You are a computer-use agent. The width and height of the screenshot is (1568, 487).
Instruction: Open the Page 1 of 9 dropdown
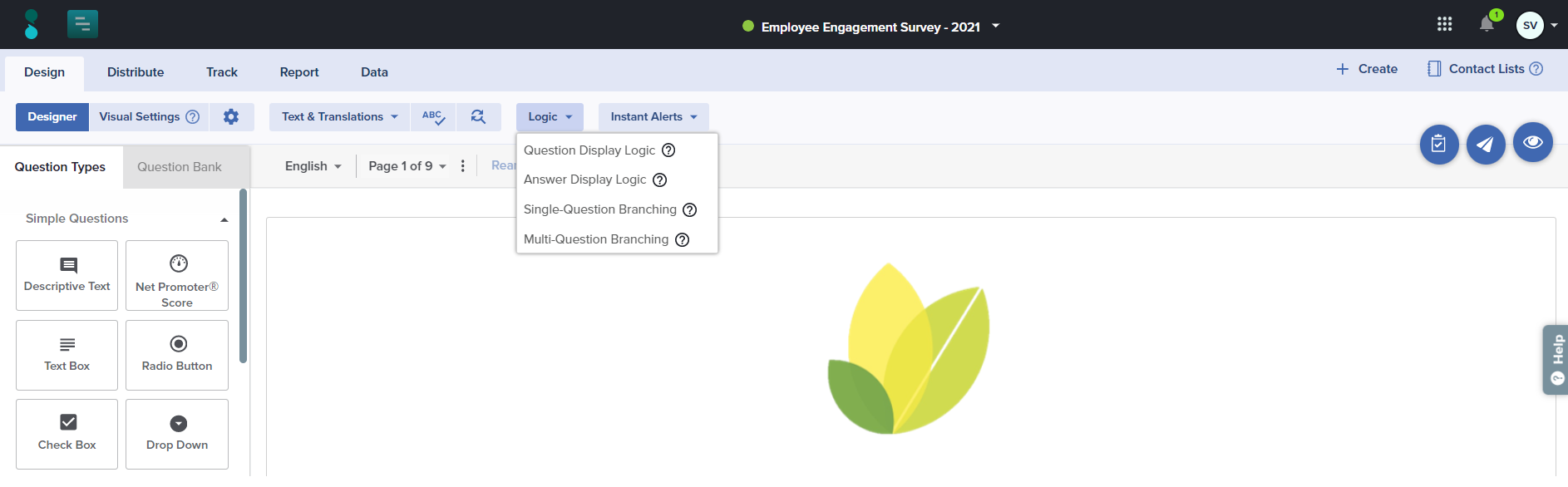(x=407, y=166)
